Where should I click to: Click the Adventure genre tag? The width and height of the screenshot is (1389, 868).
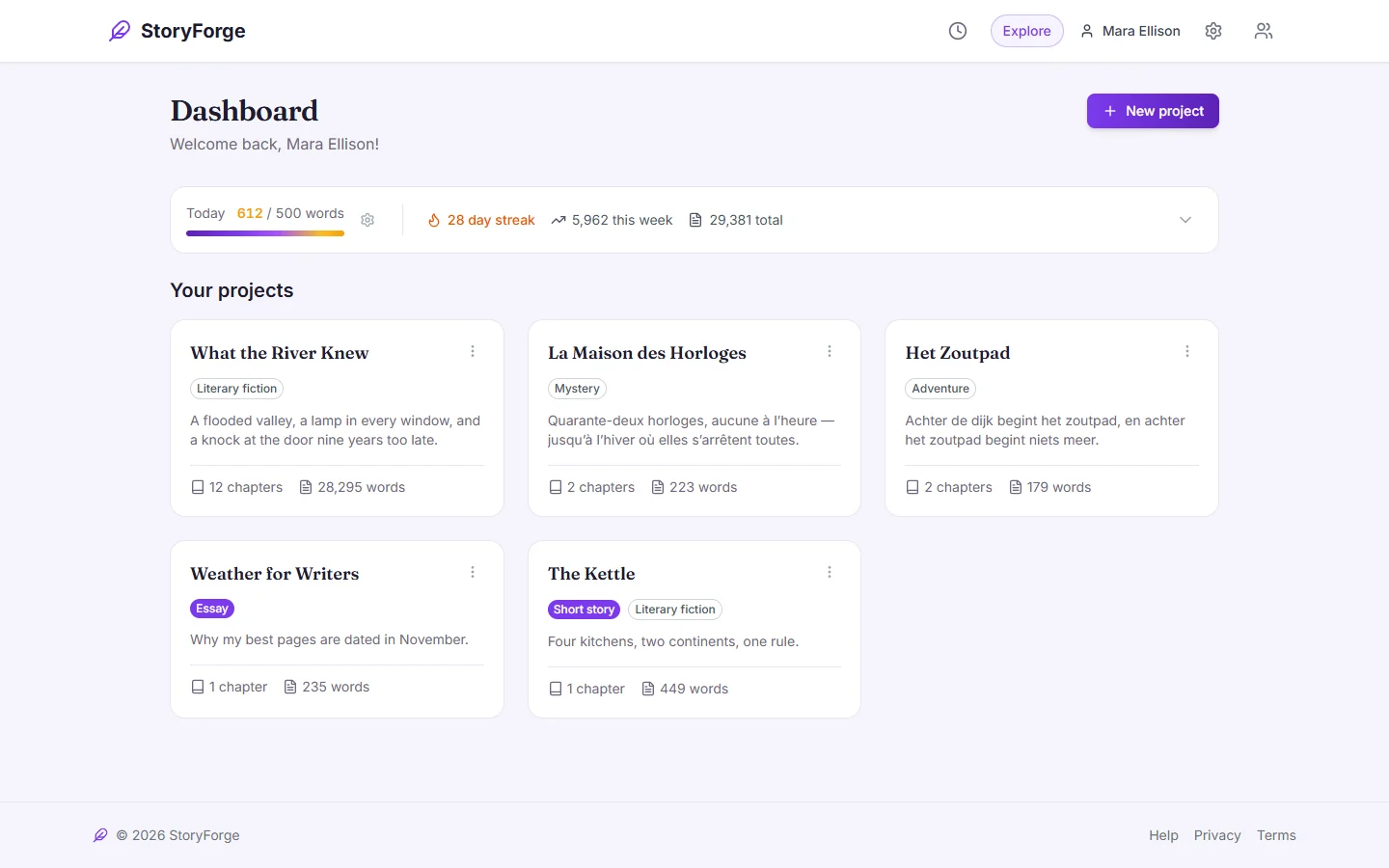[940, 389]
